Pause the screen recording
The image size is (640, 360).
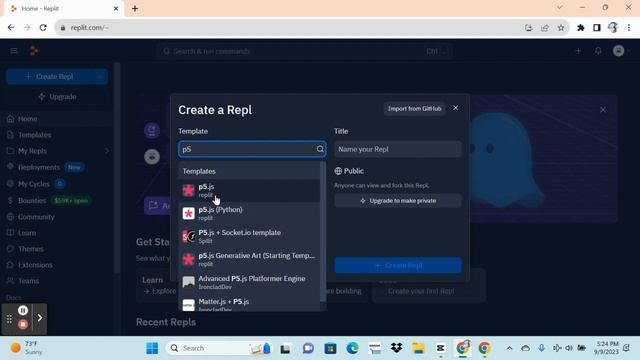pyautogui.click(x=23, y=310)
